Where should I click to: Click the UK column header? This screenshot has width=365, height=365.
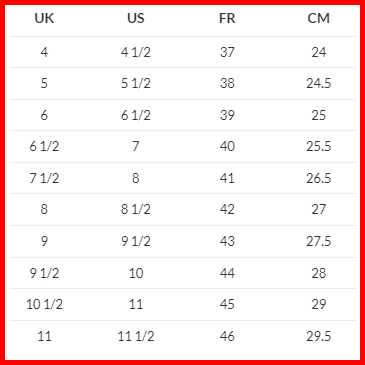coord(44,18)
